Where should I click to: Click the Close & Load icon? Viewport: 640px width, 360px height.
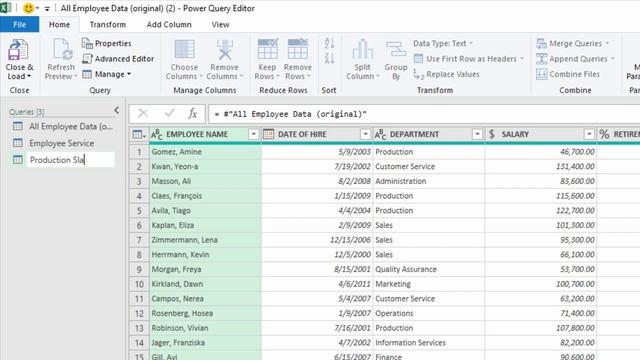[x=18, y=50]
